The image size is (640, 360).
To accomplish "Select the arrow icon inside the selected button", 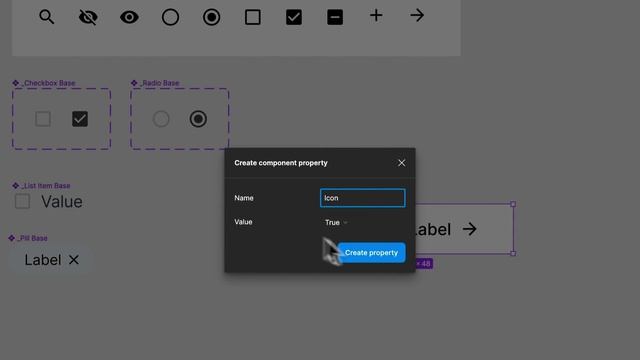I will tap(470, 229).
